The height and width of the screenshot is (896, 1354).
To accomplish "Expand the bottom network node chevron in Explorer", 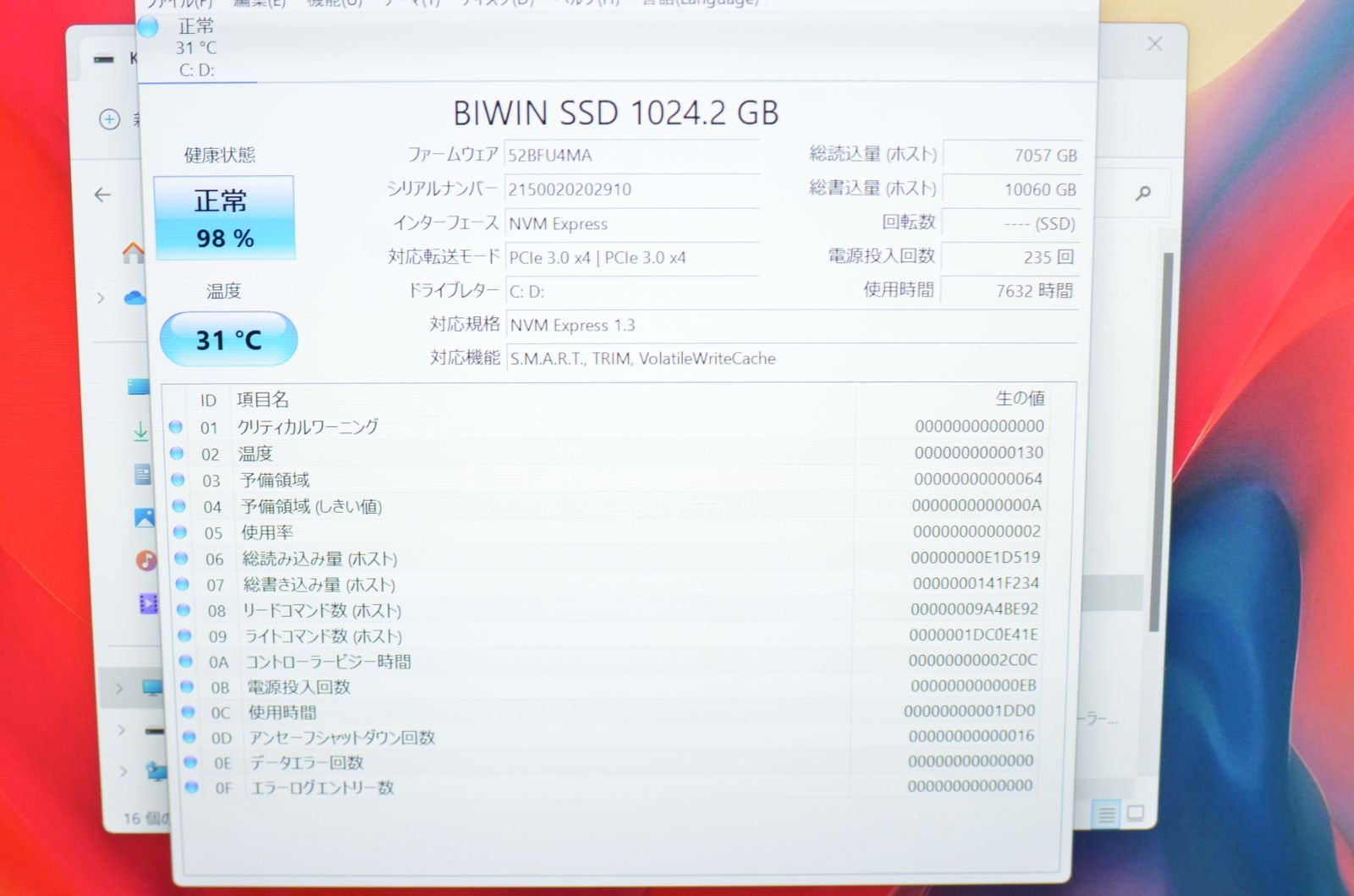I will [x=124, y=771].
